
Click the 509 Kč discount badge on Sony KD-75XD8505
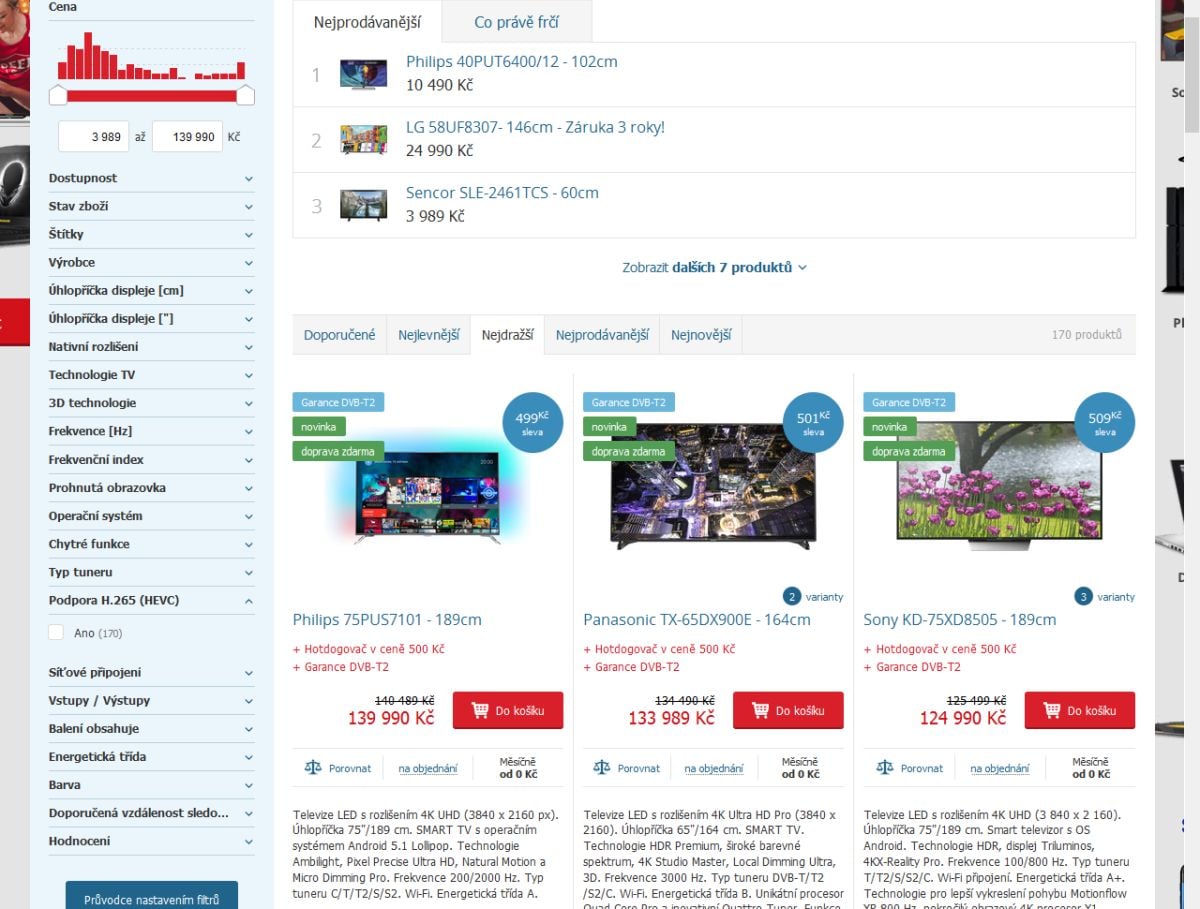pos(1104,423)
